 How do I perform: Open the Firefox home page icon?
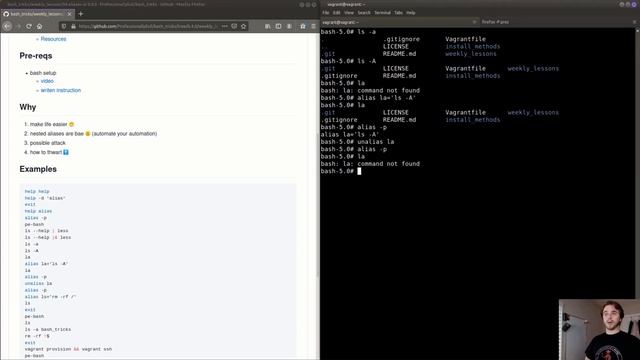[40, 26]
